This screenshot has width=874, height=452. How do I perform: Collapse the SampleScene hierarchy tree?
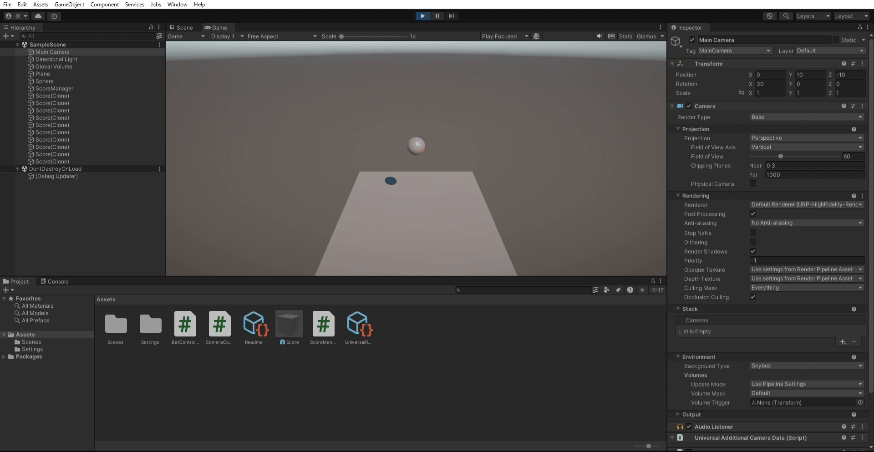point(17,44)
